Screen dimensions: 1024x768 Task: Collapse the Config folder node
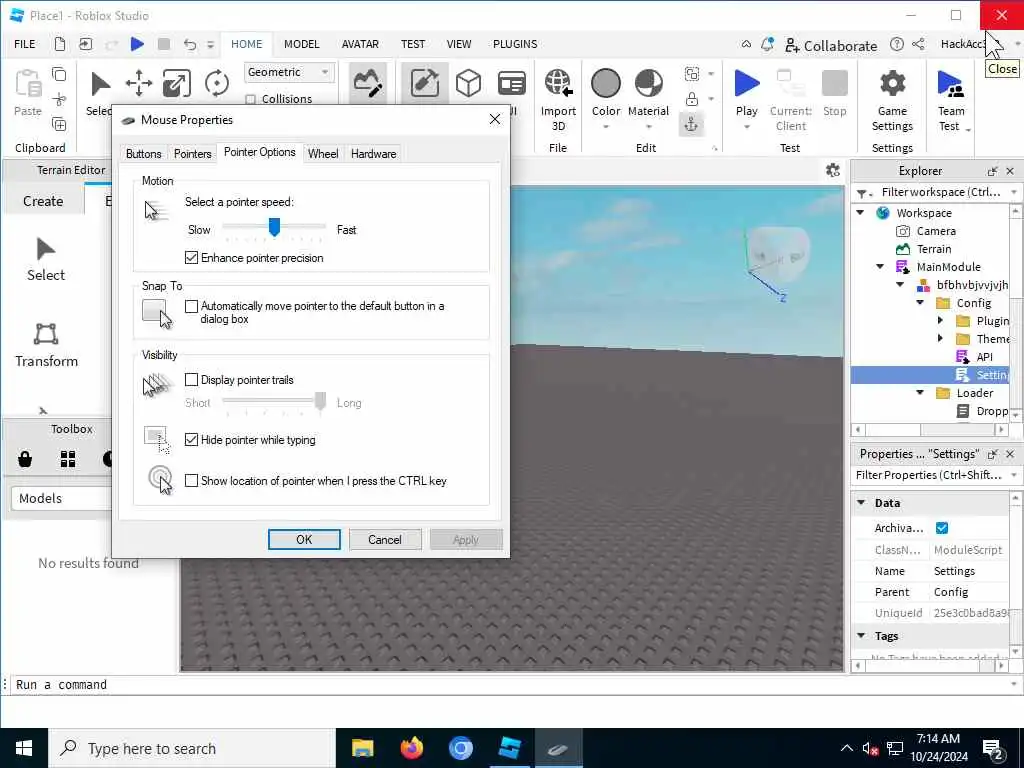(920, 302)
